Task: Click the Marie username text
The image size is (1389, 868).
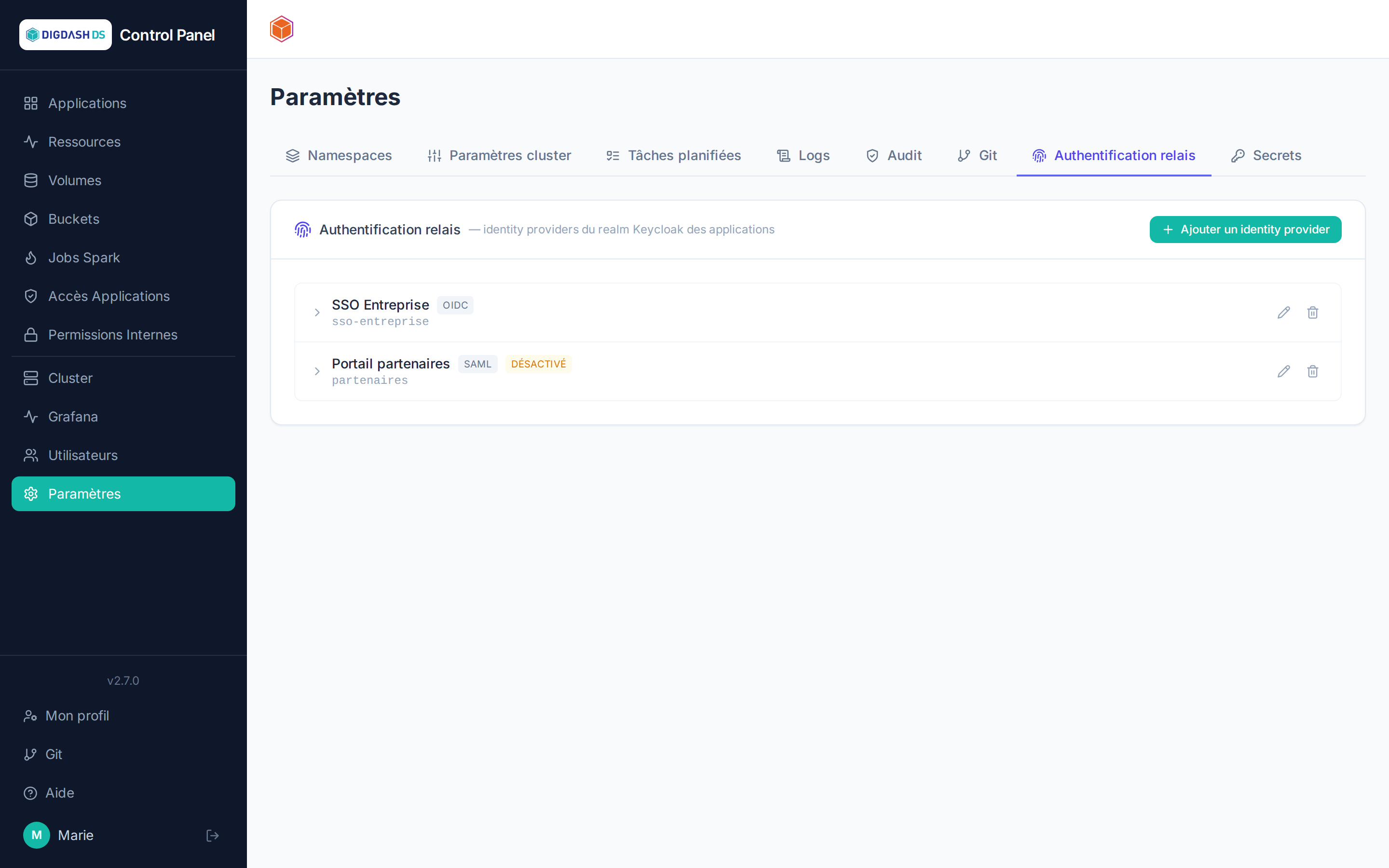Action: point(76,835)
